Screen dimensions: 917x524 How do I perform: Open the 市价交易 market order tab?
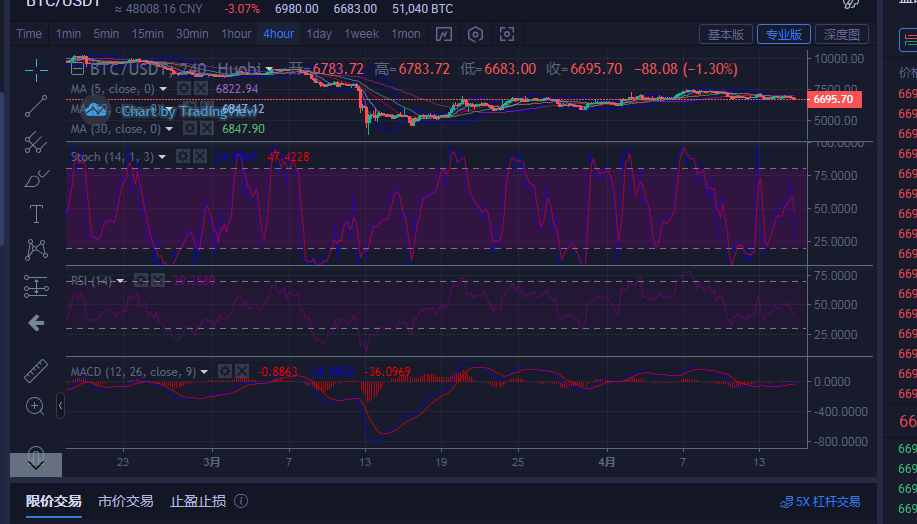pos(125,501)
